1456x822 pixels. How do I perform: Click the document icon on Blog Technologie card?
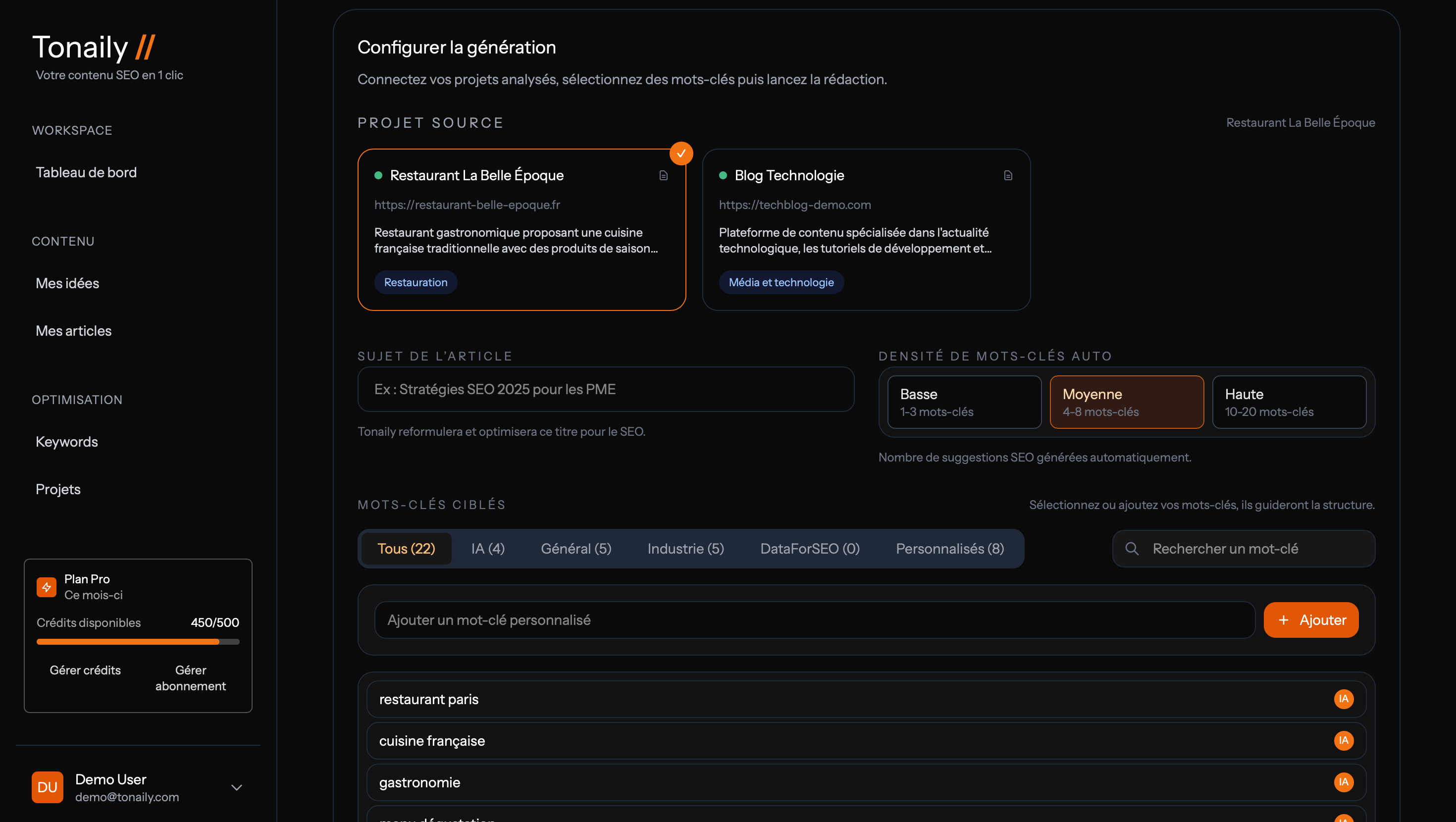click(x=1008, y=175)
